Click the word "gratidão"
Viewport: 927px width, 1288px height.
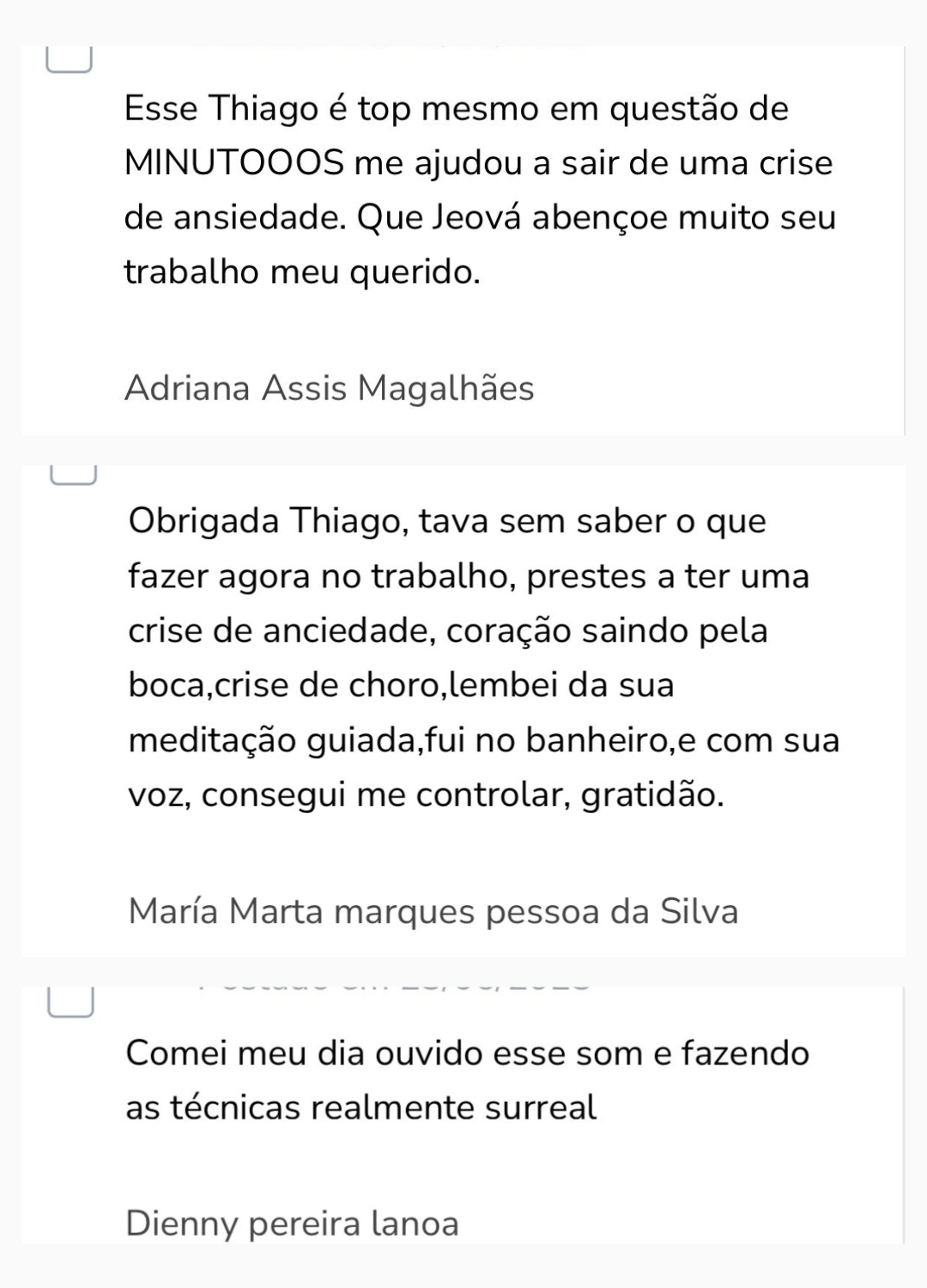point(651,795)
